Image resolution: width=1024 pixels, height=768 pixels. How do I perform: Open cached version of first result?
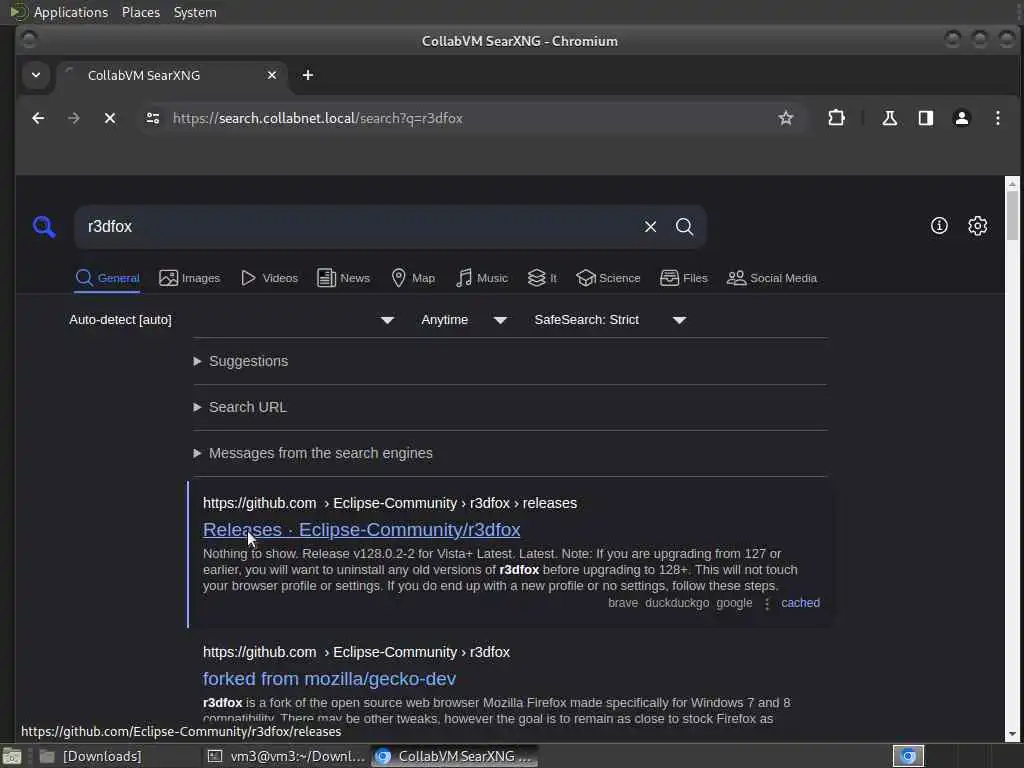coord(800,603)
